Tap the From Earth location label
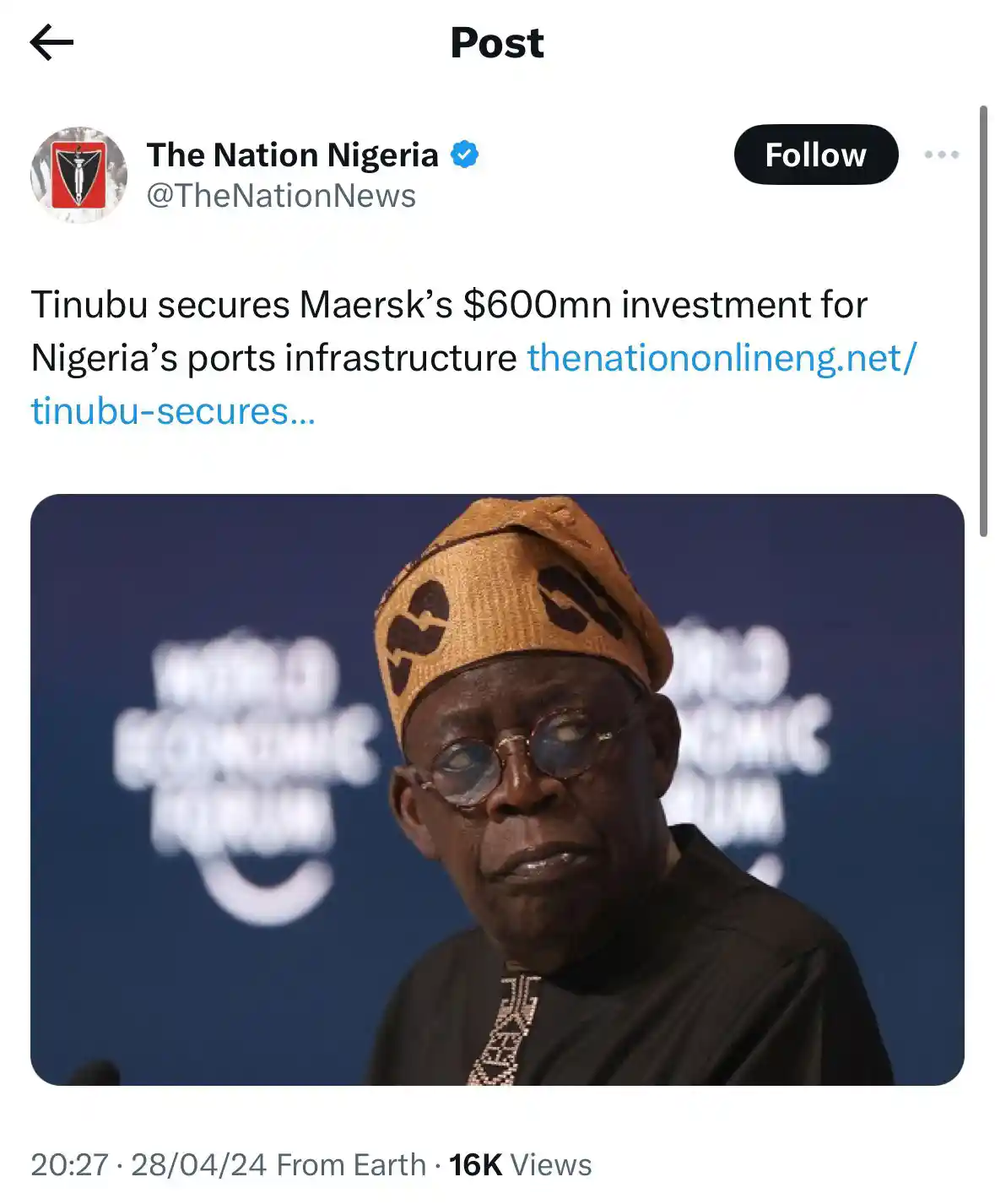This screenshot has width=995, height=1204. 351,1165
